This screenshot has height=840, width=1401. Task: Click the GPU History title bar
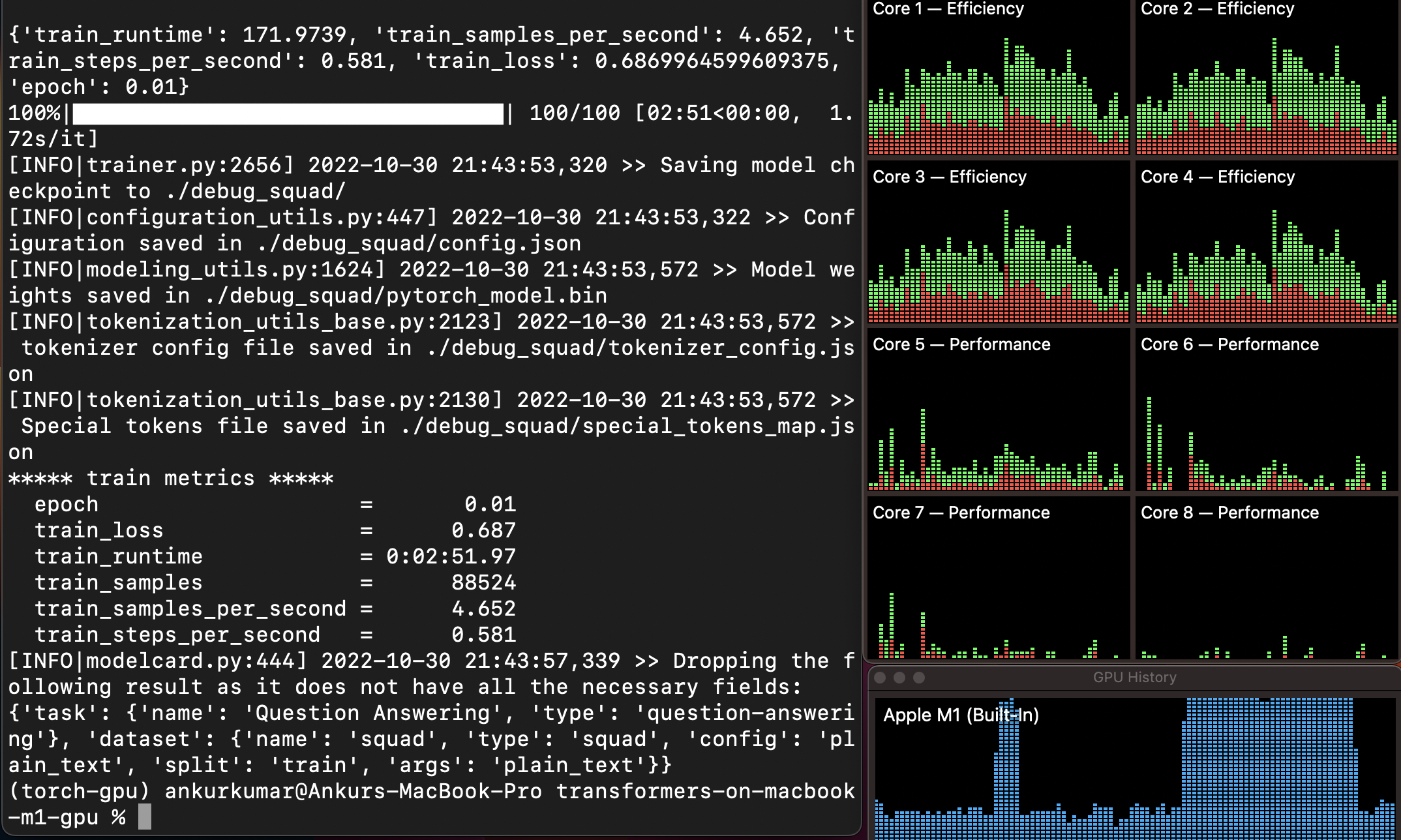1135,678
